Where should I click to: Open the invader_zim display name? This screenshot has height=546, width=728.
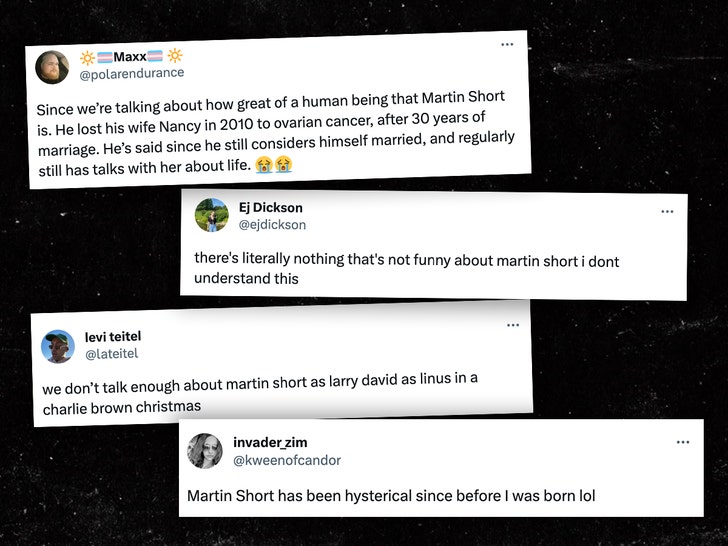(x=269, y=443)
